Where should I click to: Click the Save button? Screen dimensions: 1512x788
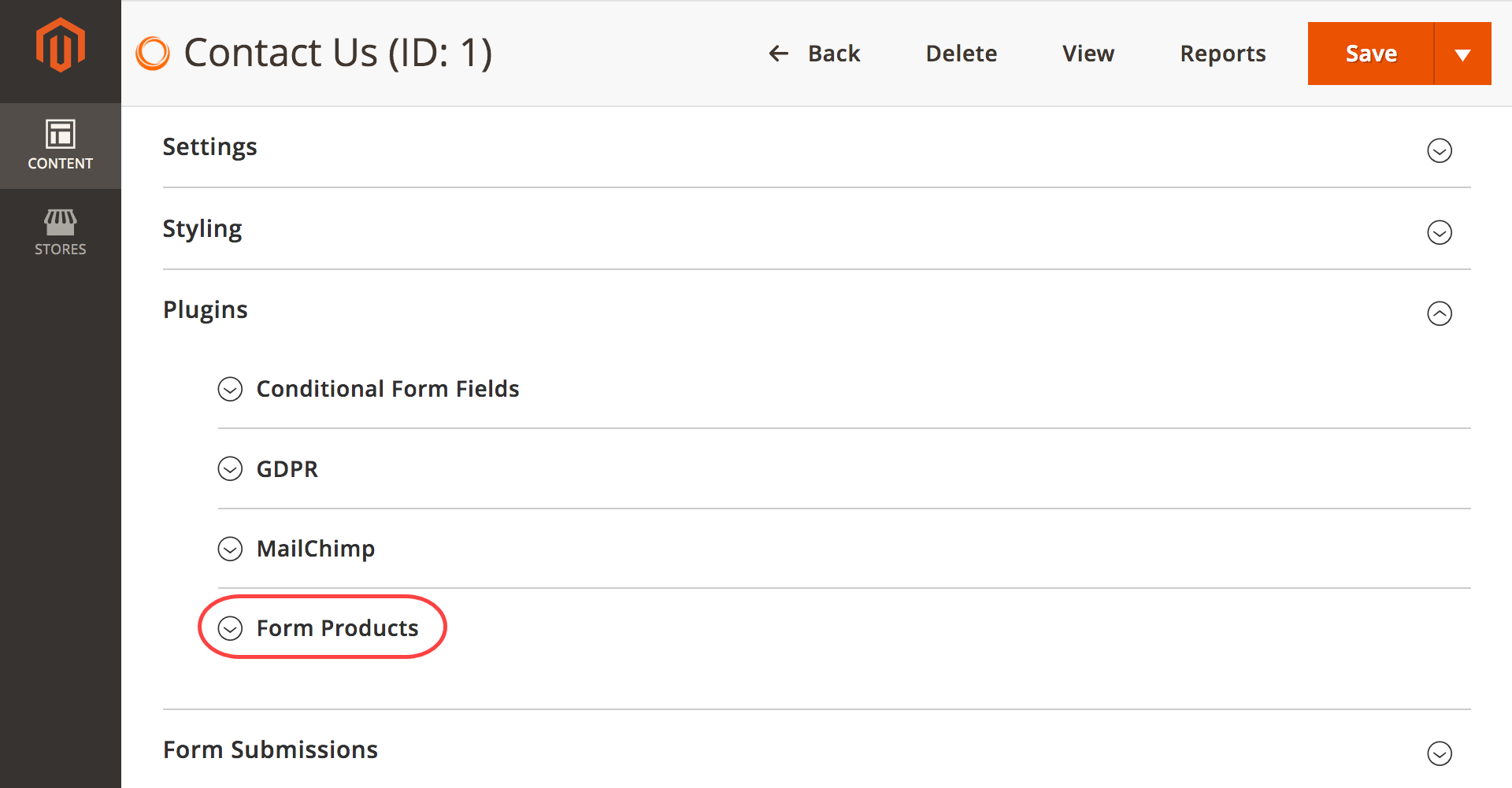tap(1370, 53)
